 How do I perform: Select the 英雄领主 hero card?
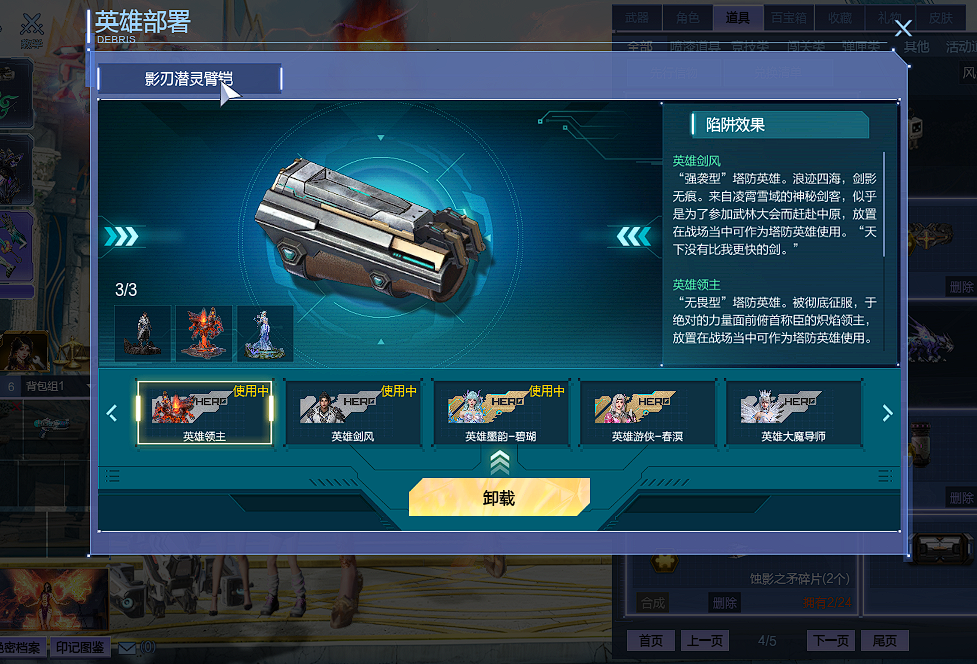204,412
